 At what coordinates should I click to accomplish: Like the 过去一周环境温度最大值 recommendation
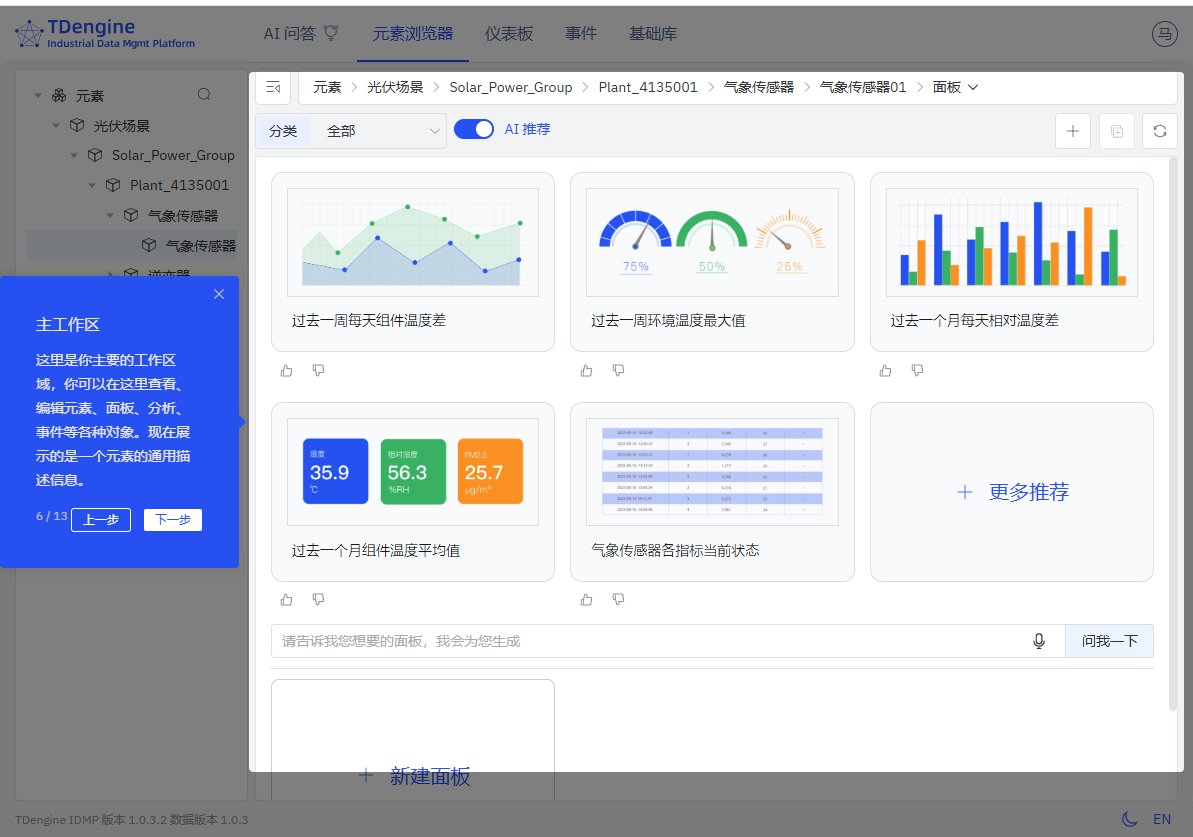coord(587,371)
